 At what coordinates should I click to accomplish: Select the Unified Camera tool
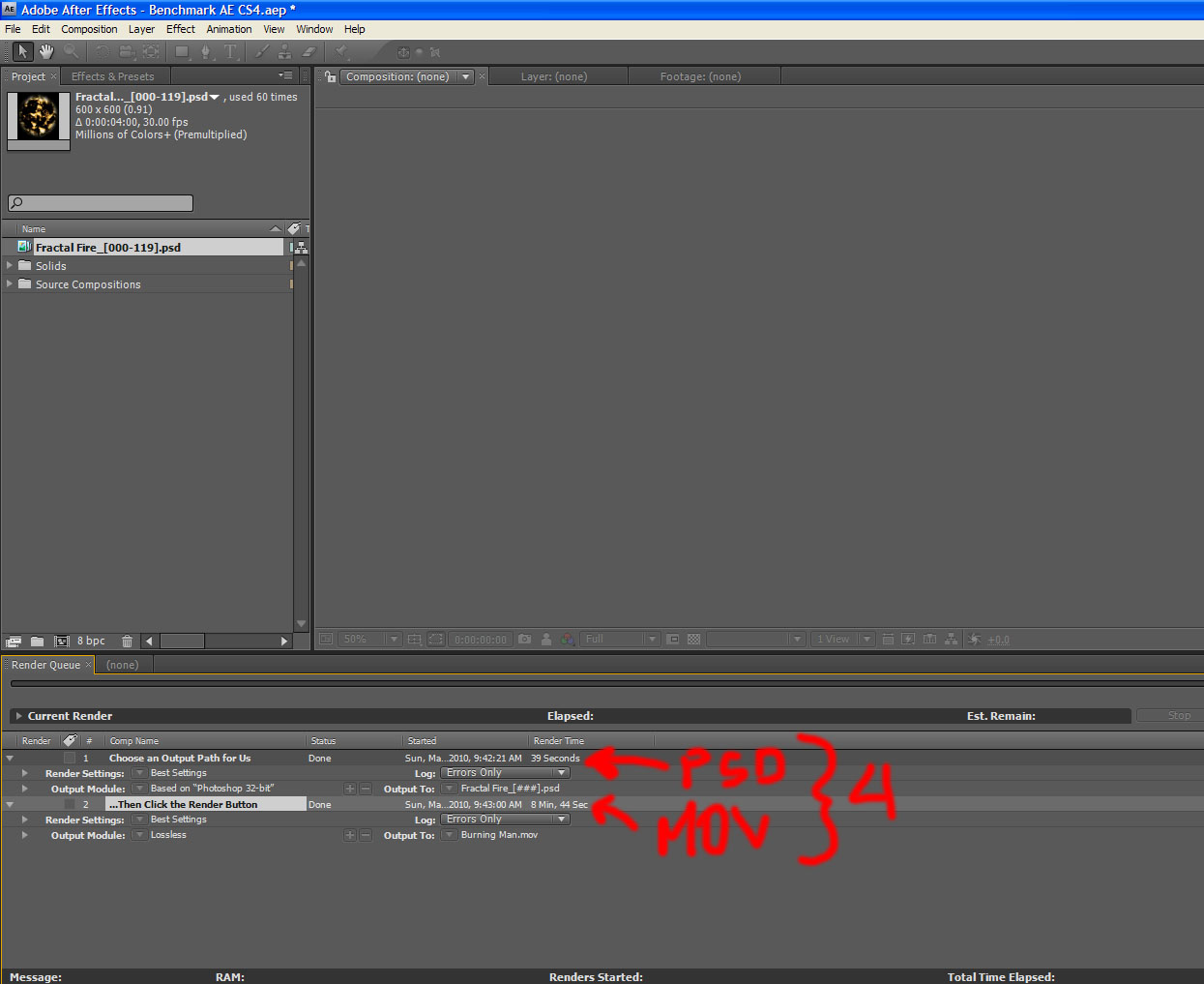pyautogui.click(x=126, y=51)
